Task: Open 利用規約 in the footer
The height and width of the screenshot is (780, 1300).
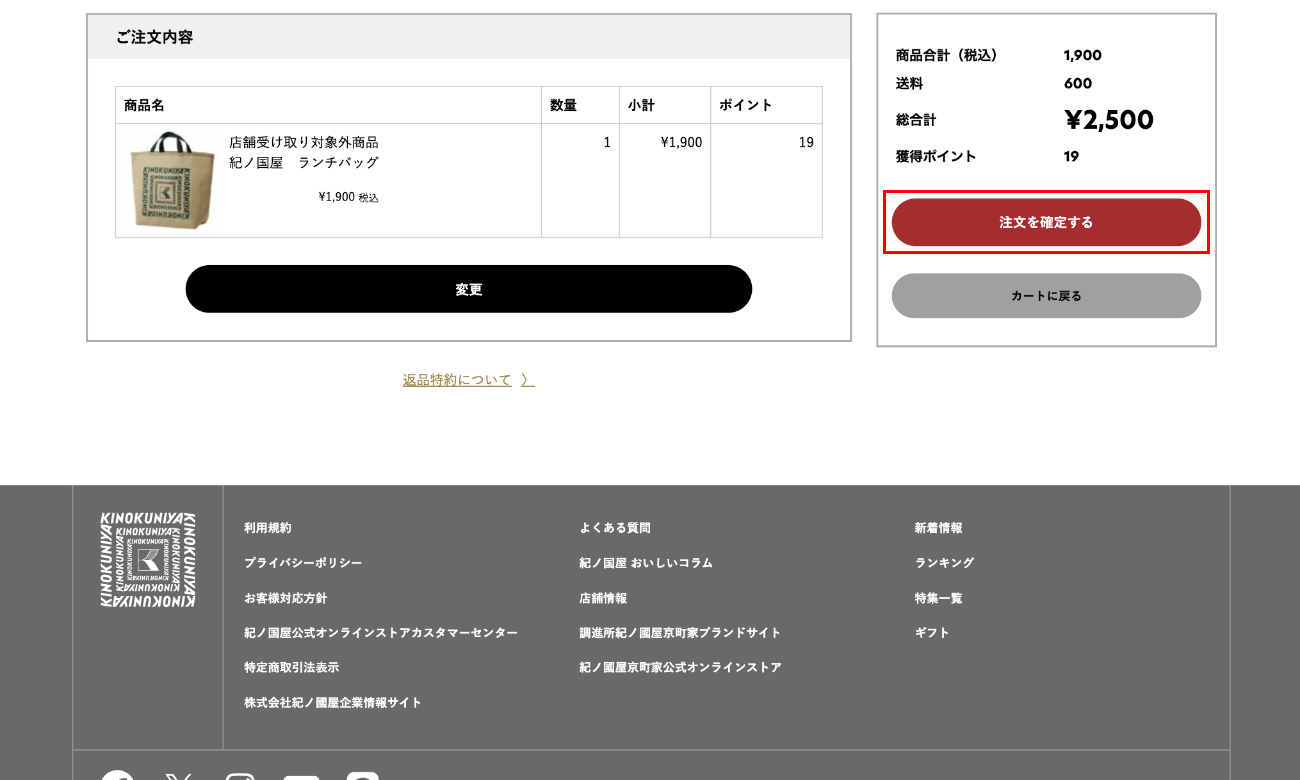Action: coord(268,528)
